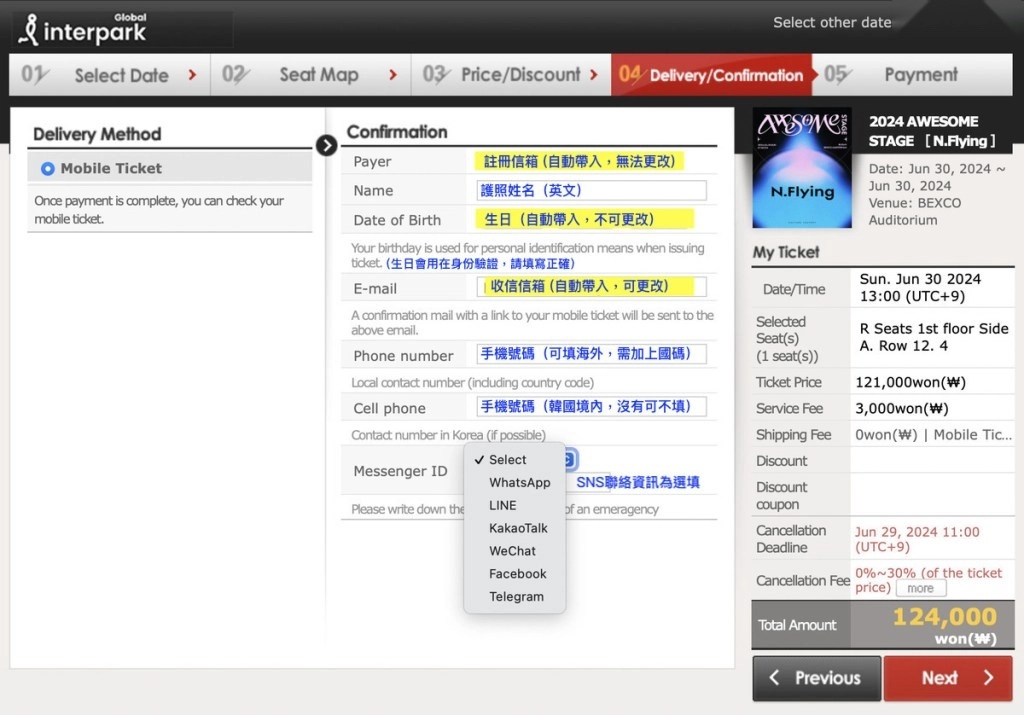Click the N.Flying event poster thumbnail

(x=802, y=168)
